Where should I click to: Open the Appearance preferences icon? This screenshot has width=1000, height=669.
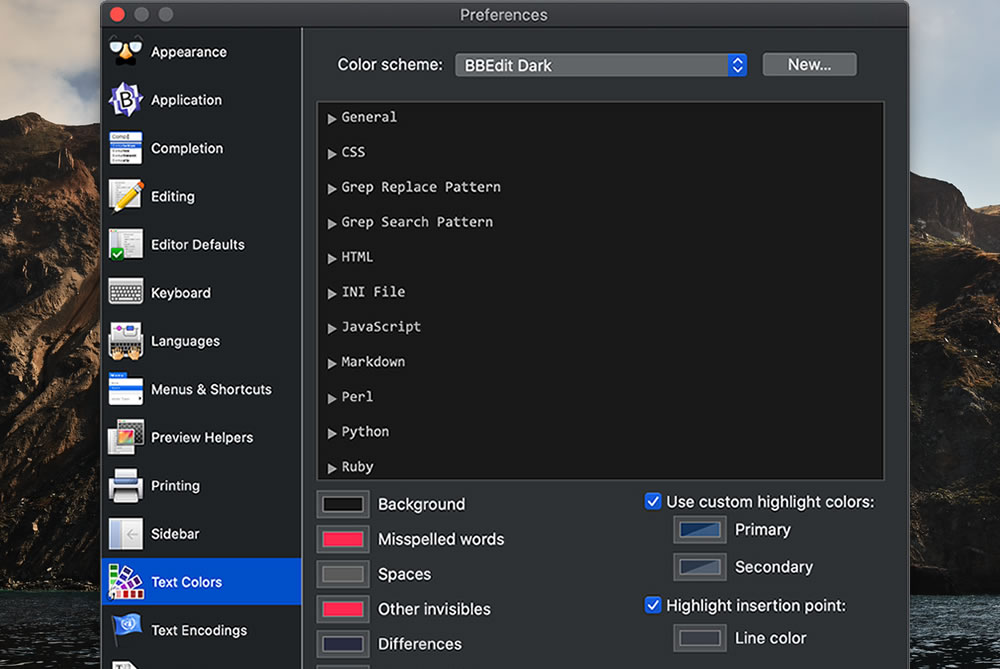tap(126, 51)
